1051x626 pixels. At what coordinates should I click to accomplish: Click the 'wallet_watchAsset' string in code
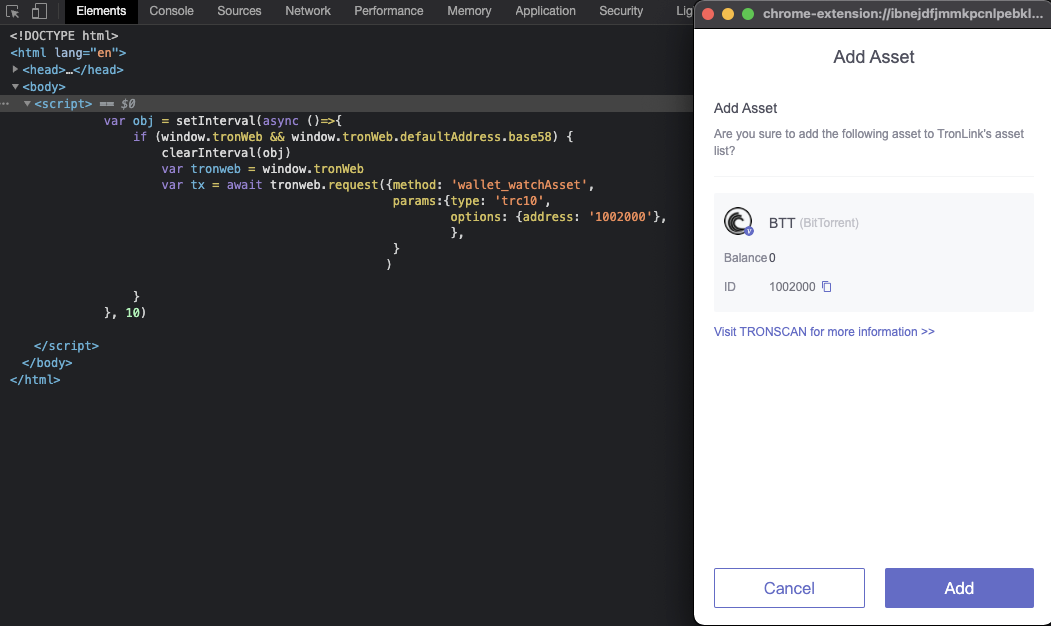pyautogui.click(x=519, y=184)
